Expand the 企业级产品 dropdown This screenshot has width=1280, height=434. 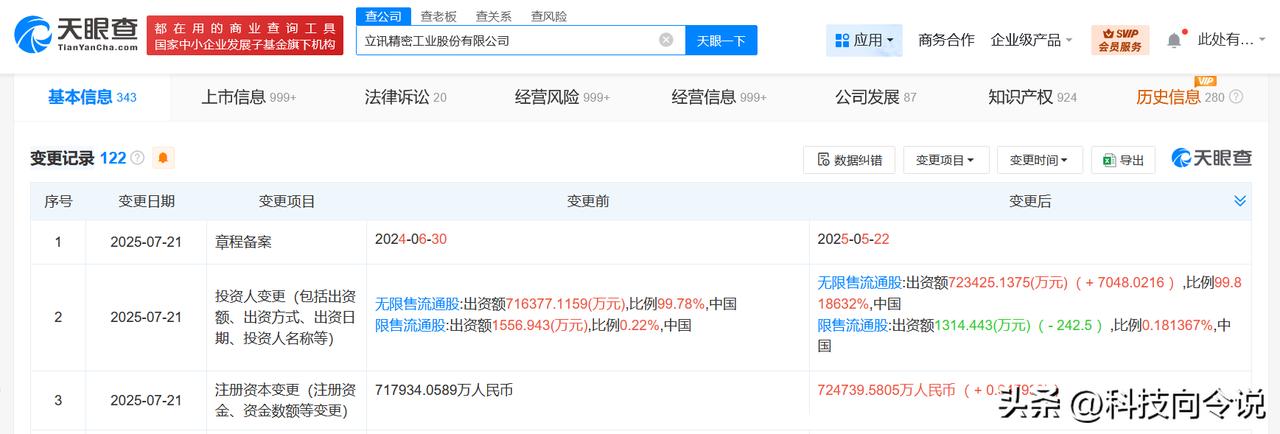click(x=1031, y=40)
